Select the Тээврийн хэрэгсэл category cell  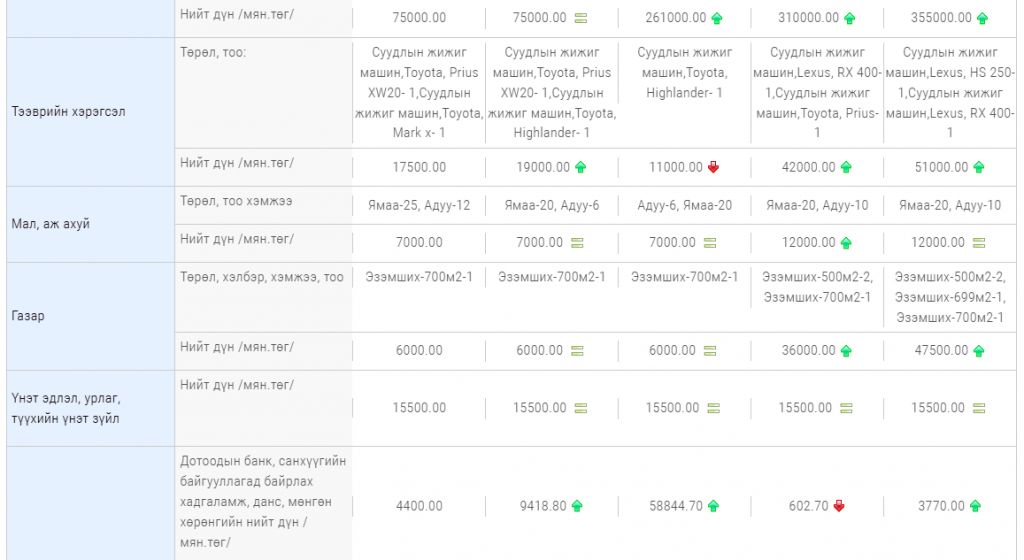[x=89, y=112]
